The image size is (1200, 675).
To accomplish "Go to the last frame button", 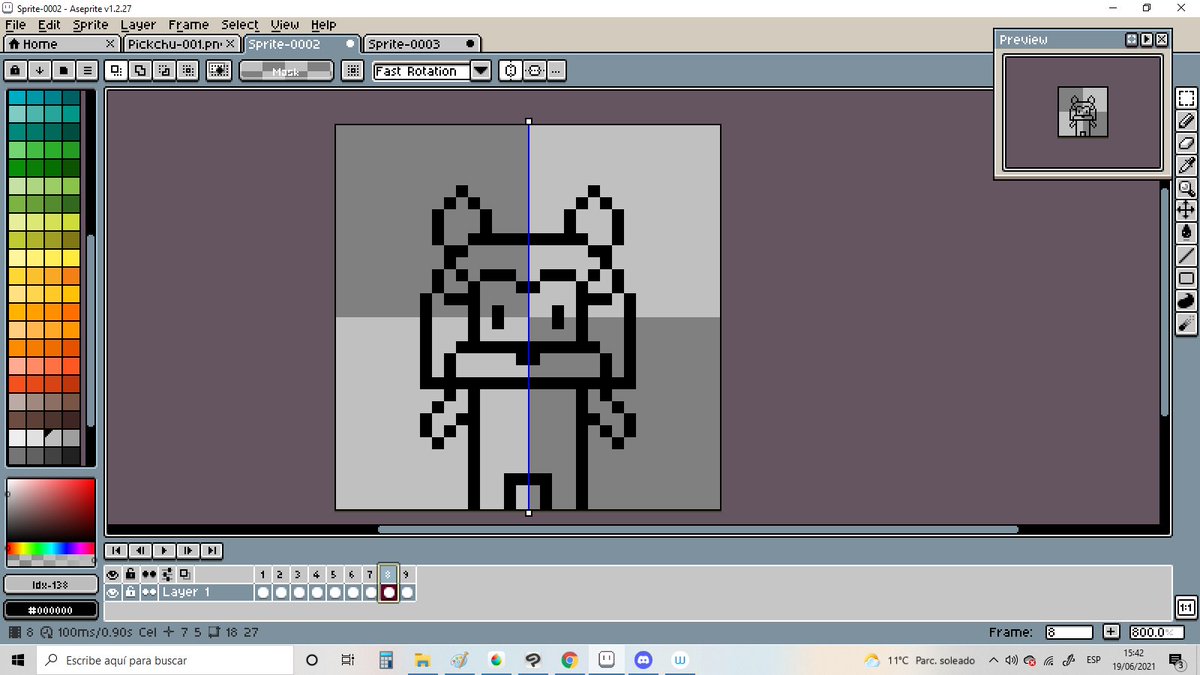I will 211,550.
